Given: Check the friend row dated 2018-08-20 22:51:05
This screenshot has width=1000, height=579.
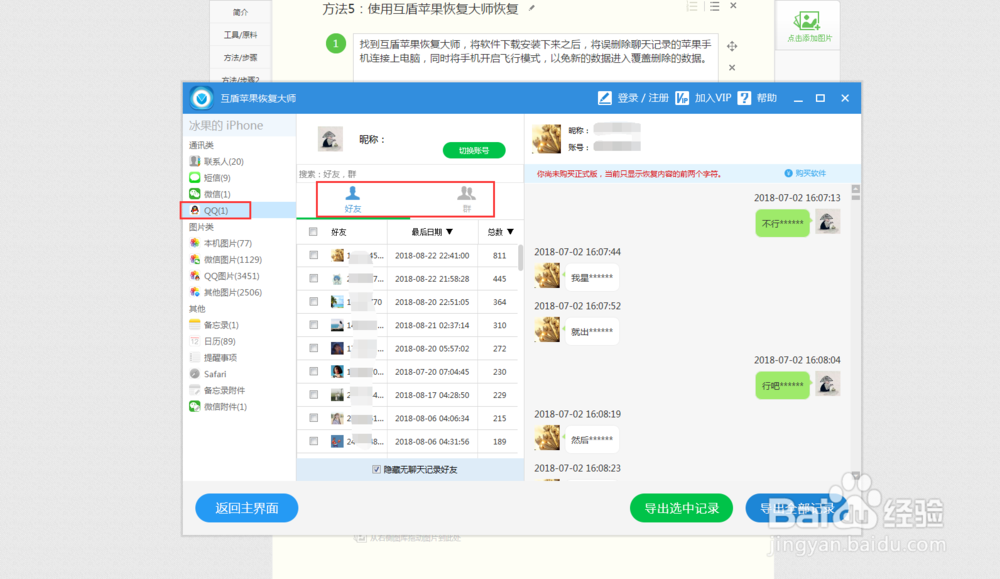Looking at the screenshot, I should click(x=313, y=302).
